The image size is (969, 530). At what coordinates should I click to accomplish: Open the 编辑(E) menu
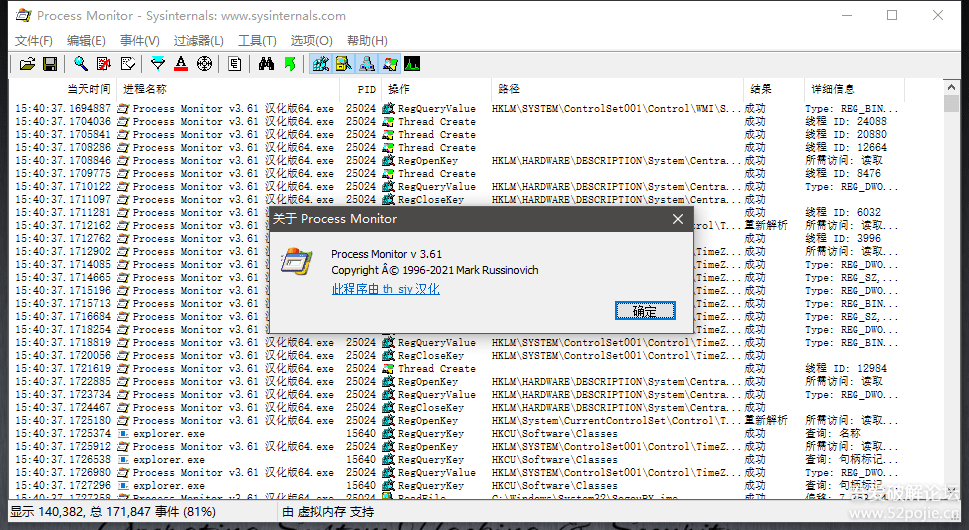[x=87, y=41]
